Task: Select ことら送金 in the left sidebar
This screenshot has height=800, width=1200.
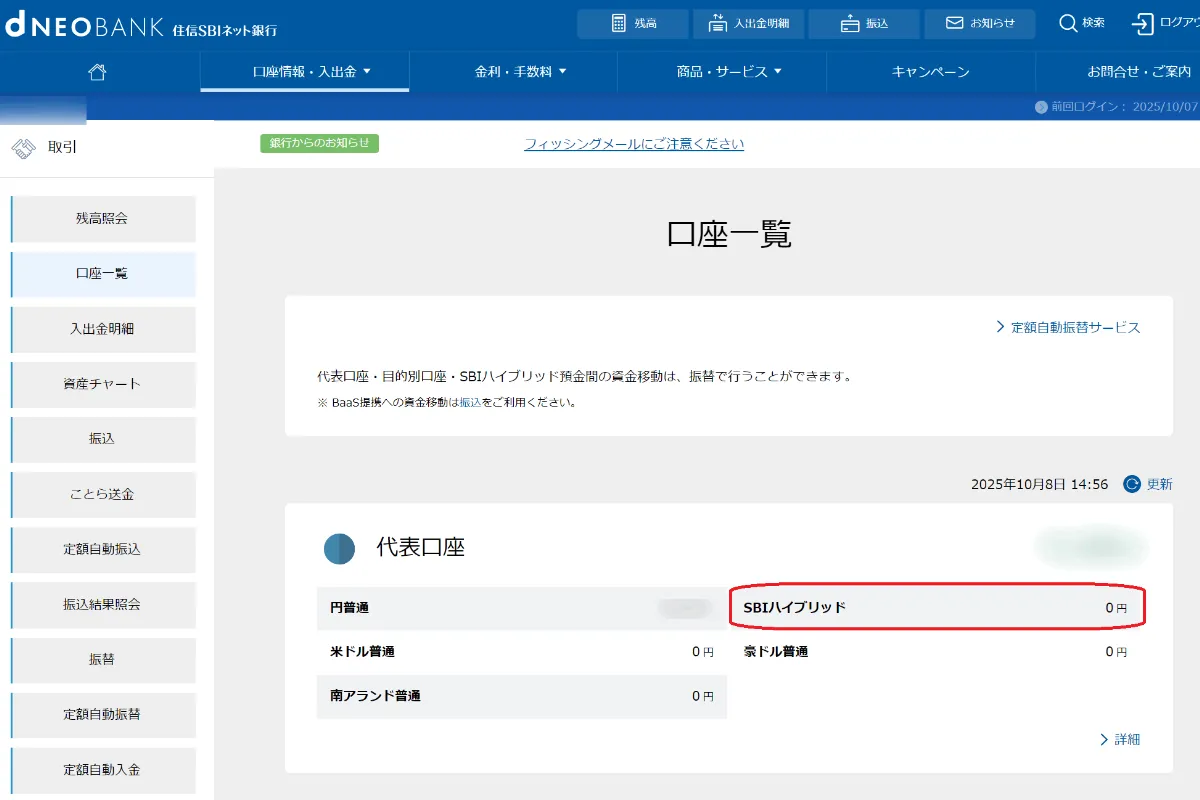Action: click(x=102, y=494)
